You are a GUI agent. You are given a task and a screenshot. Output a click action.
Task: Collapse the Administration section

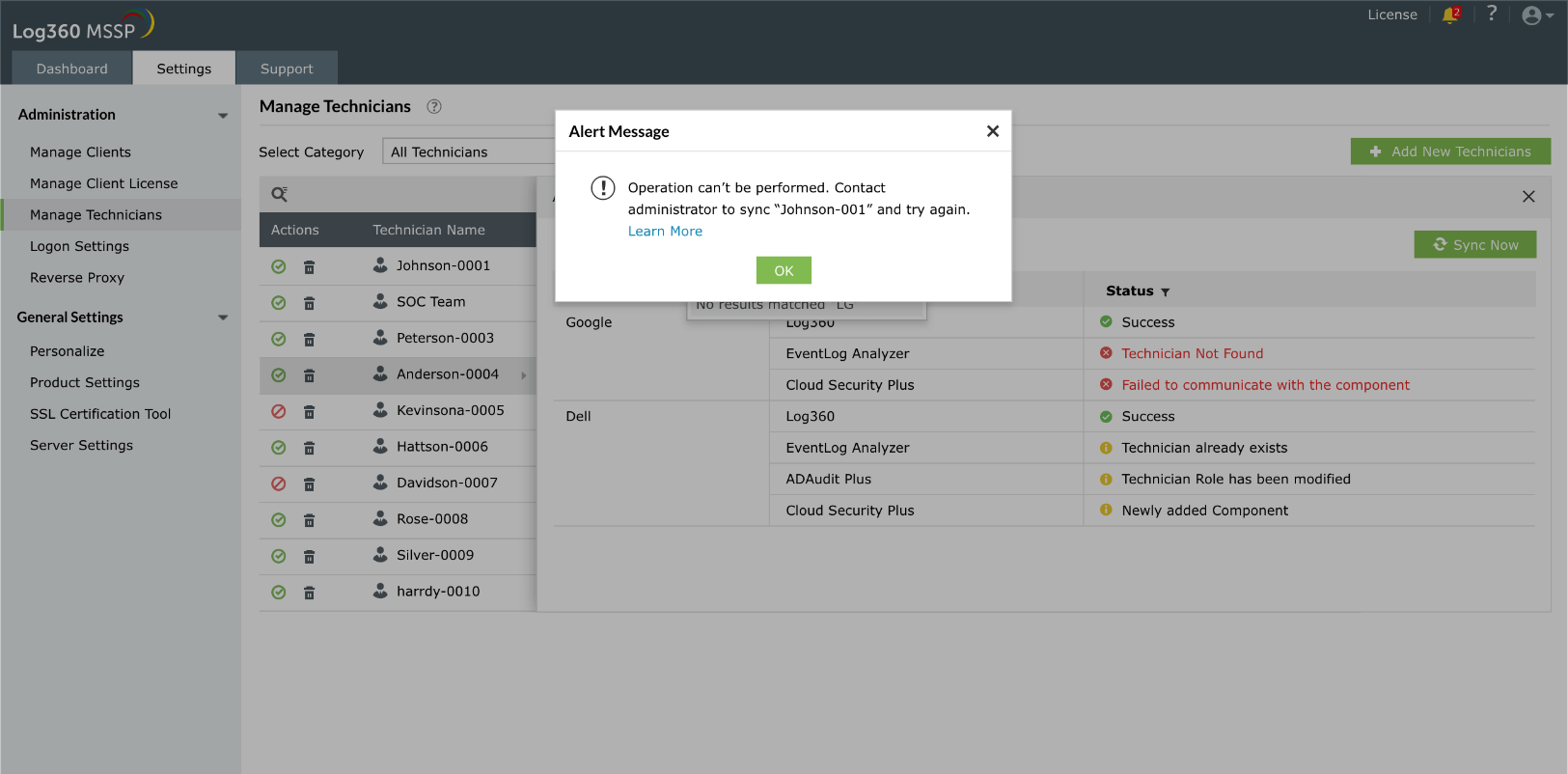point(223,116)
